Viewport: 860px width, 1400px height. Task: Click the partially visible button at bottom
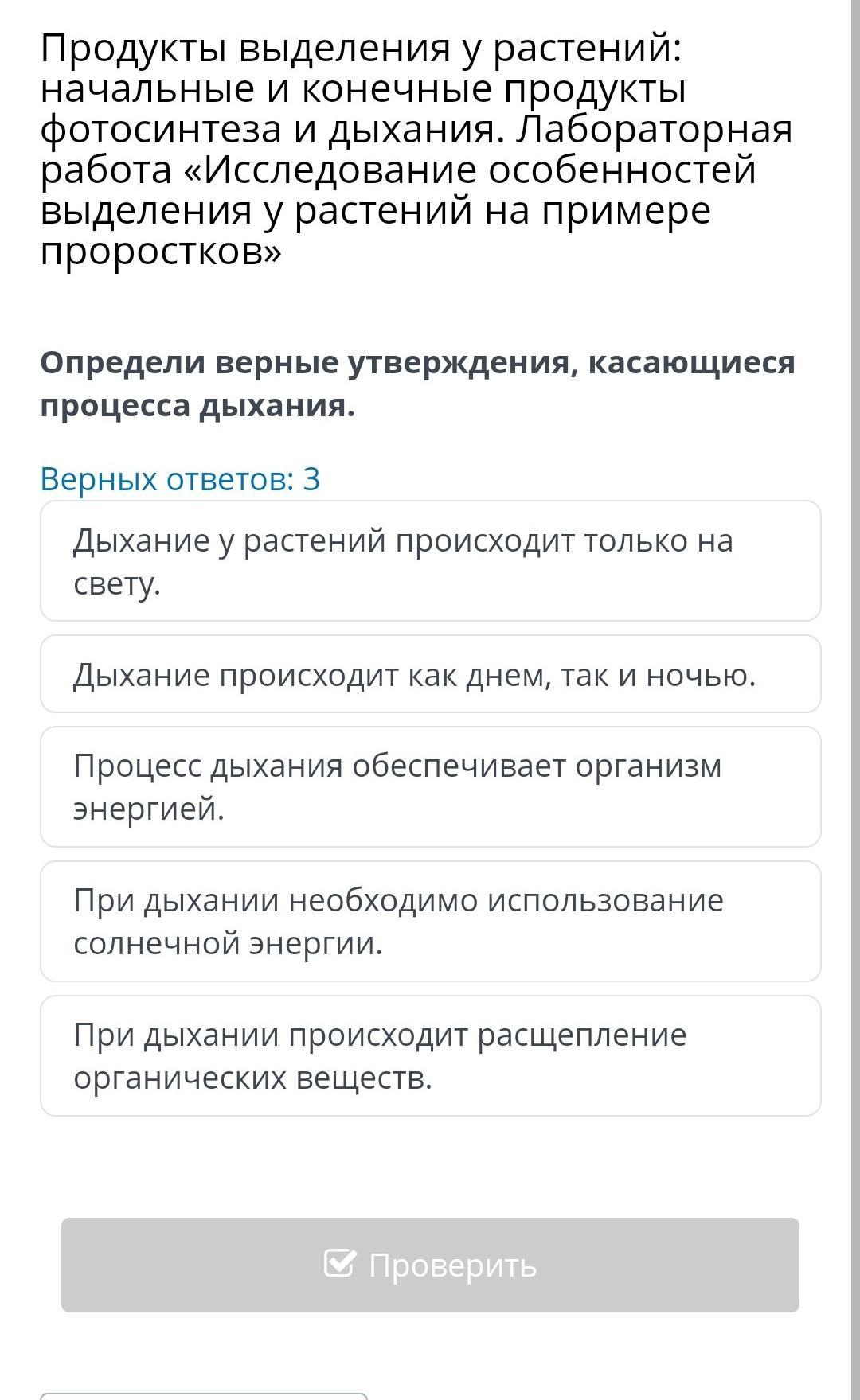[203, 1395]
